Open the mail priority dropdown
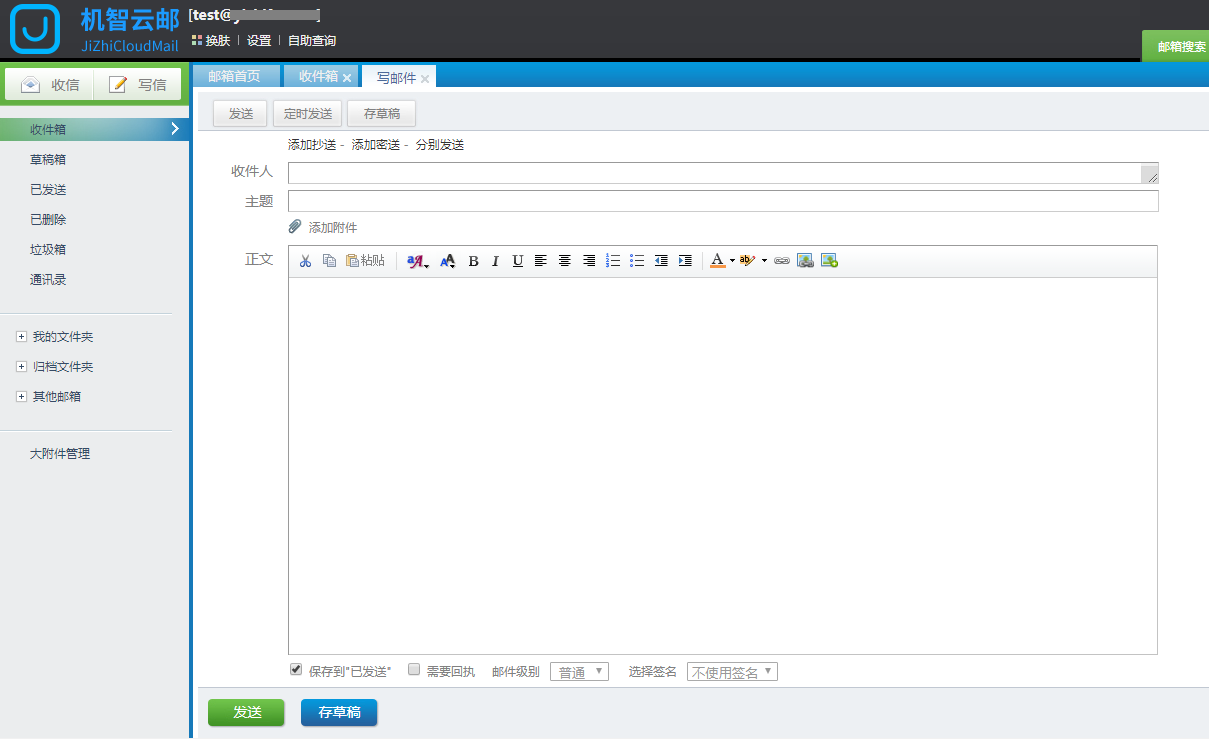1209x739 pixels. point(579,672)
